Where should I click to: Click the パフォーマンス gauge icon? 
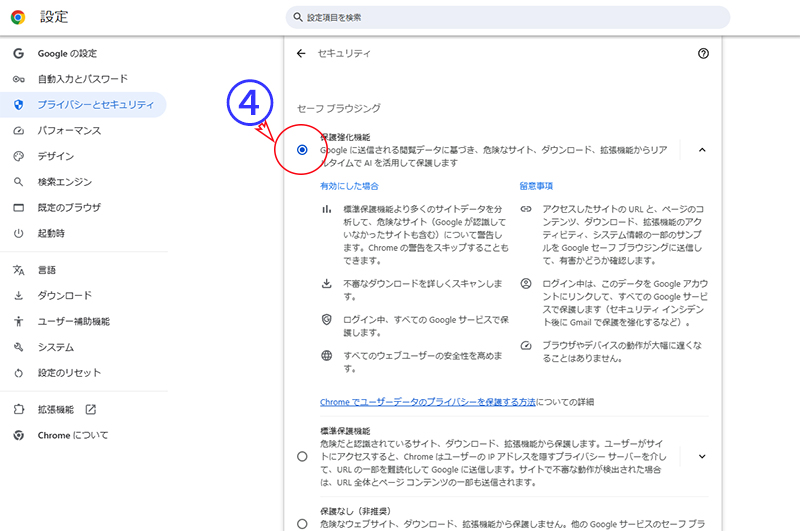point(18,131)
